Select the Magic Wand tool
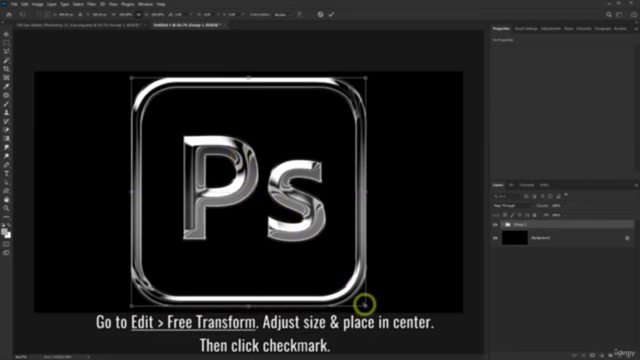 (x=7, y=60)
